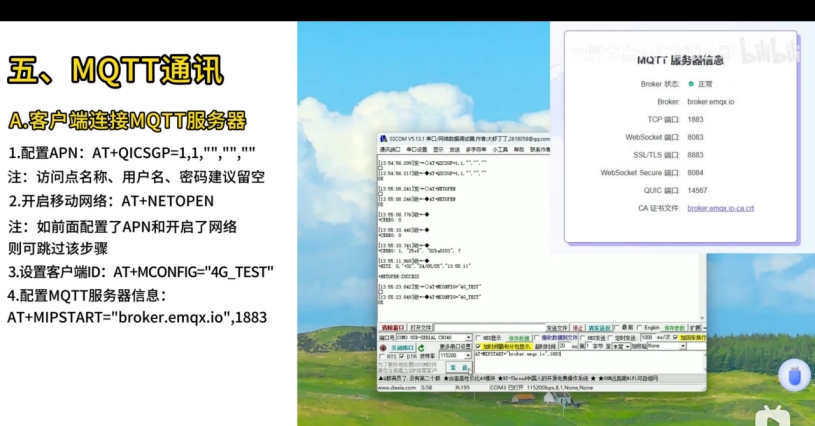Viewport: 815px width, 426px height.
Task: Open the 帮助 menu
Action: [x=519, y=150]
